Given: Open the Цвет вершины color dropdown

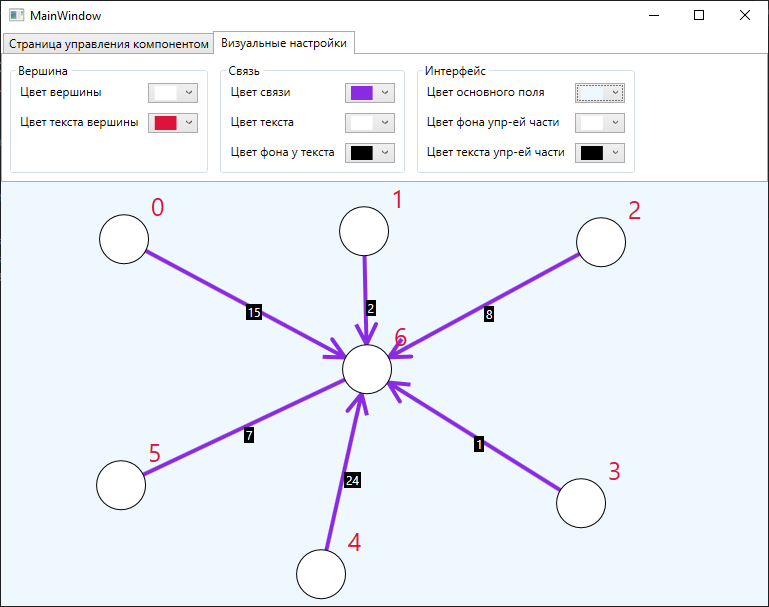Looking at the screenshot, I should tap(173, 93).
